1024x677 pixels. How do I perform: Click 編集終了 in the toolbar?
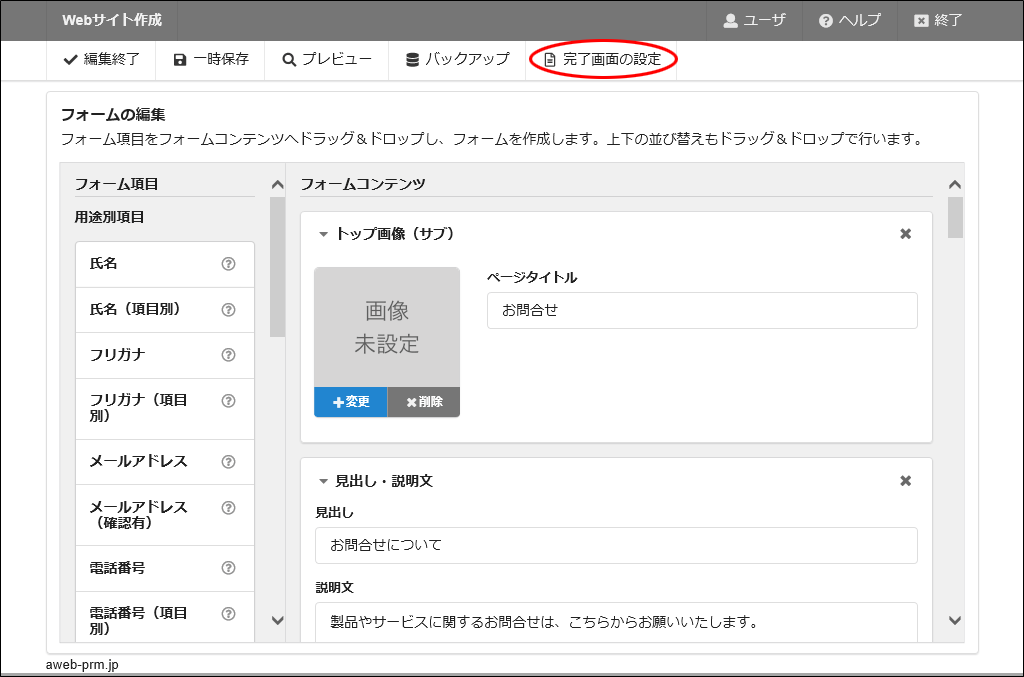point(101,60)
